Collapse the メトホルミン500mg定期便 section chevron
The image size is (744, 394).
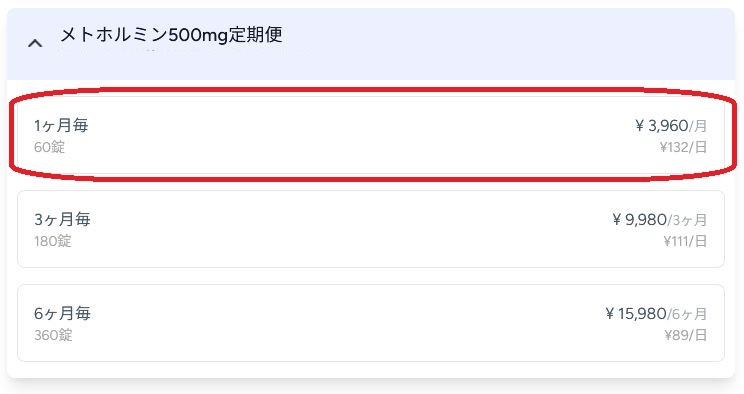[35, 44]
